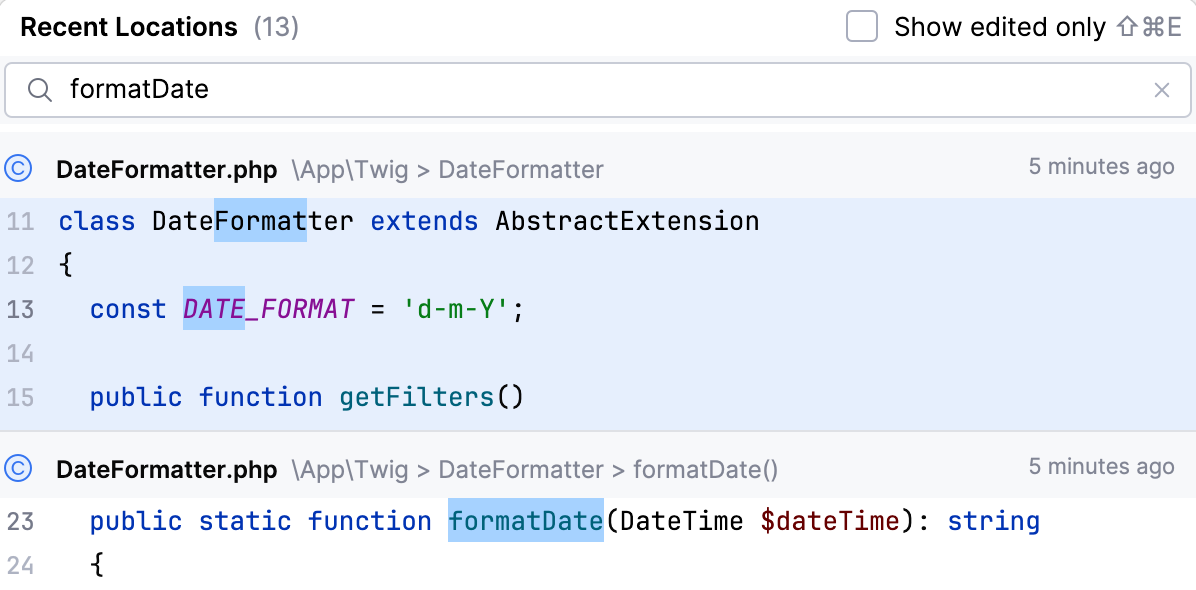Open first DateFormatter.php recent location
The image size is (1196, 590).
pos(166,169)
